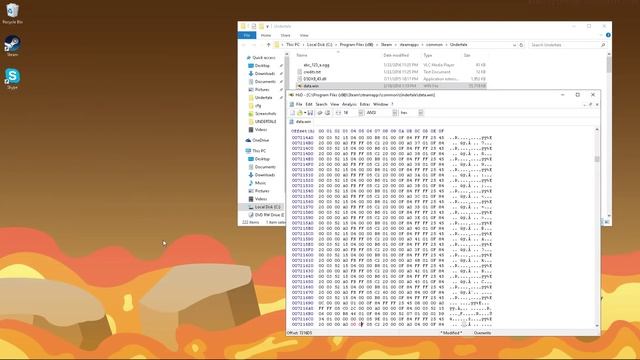Sort by Date modified column header
640x360 pixels.
coord(396,55)
